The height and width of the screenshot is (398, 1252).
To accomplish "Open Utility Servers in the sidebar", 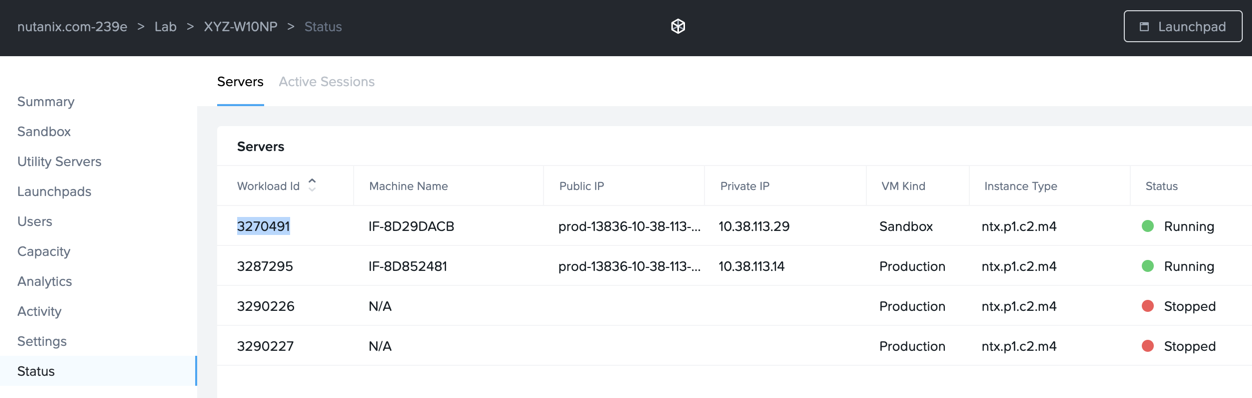I will pos(59,161).
